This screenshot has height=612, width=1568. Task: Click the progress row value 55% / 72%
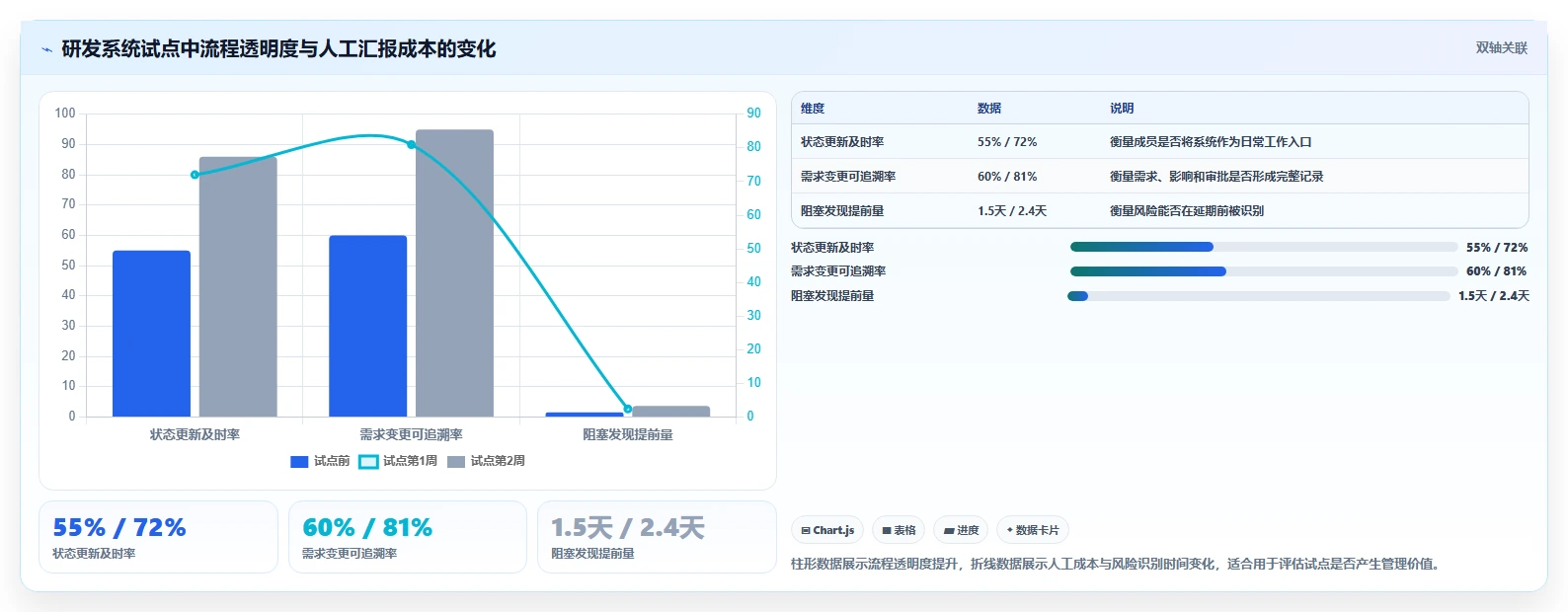[x=1497, y=248]
